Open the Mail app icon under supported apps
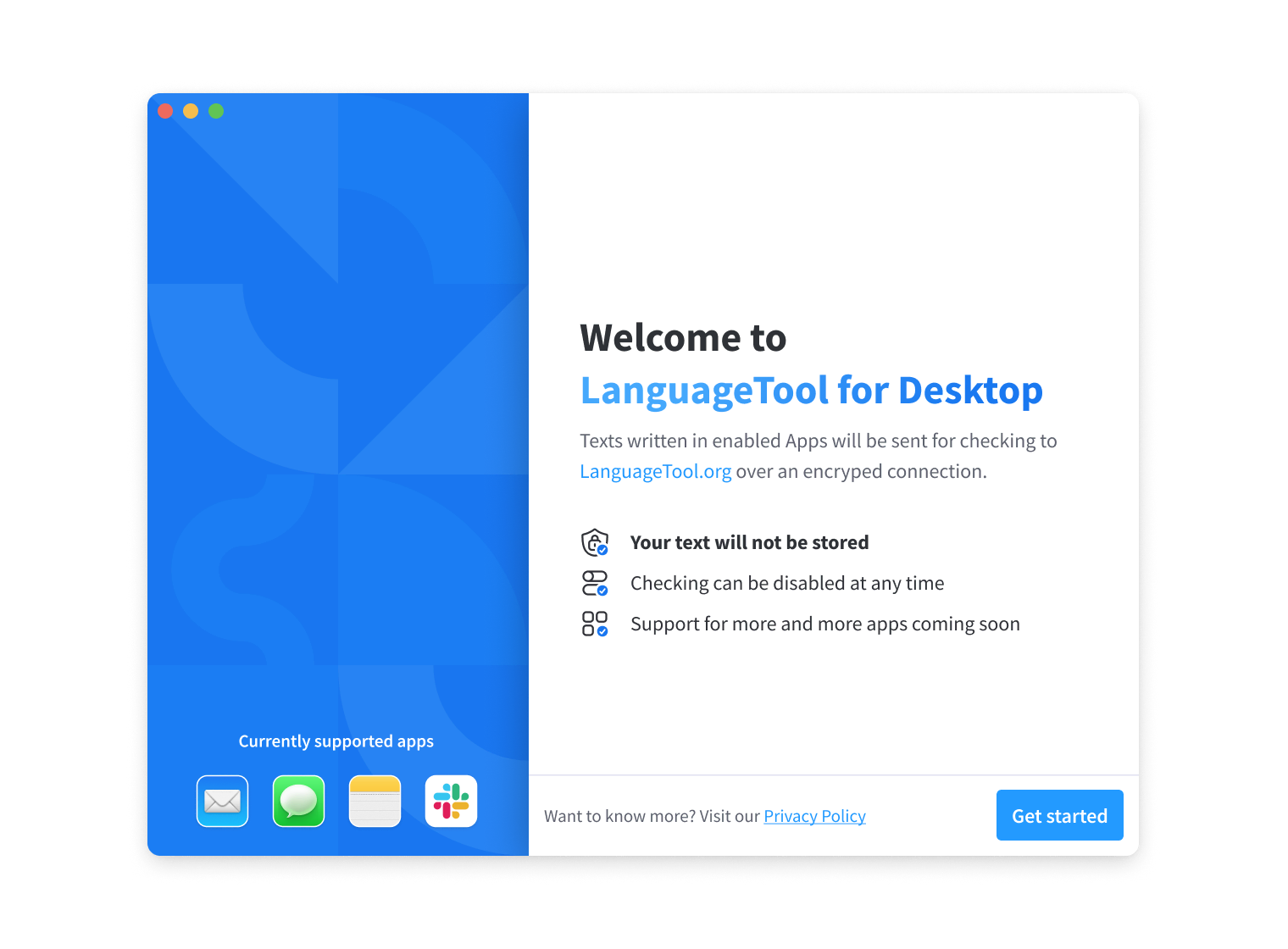The width and height of the screenshot is (1288, 949). tap(222, 801)
